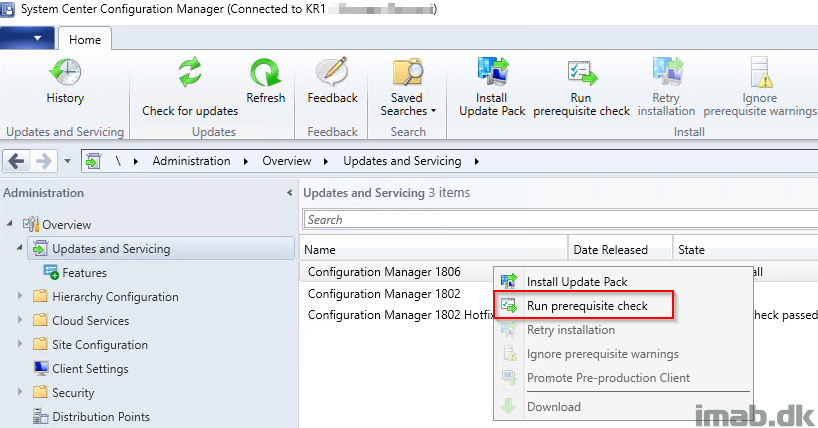
Task: Click Updates and Servicing breadcrumb segment
Action: coord(402,161)
